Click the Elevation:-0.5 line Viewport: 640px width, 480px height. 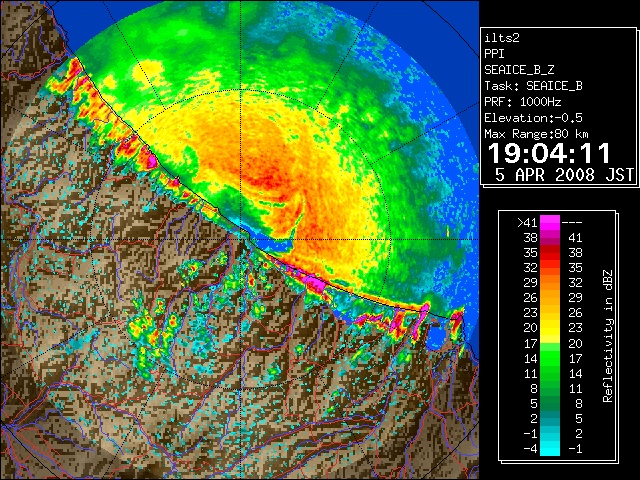click(533, 118)
